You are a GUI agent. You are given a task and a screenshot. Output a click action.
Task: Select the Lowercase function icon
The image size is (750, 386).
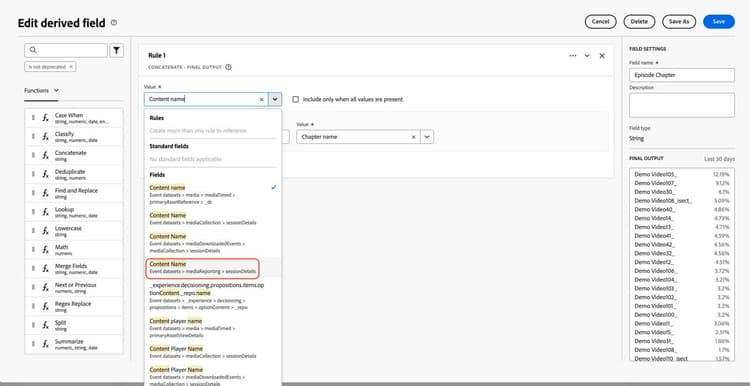(x=45, y=231)
